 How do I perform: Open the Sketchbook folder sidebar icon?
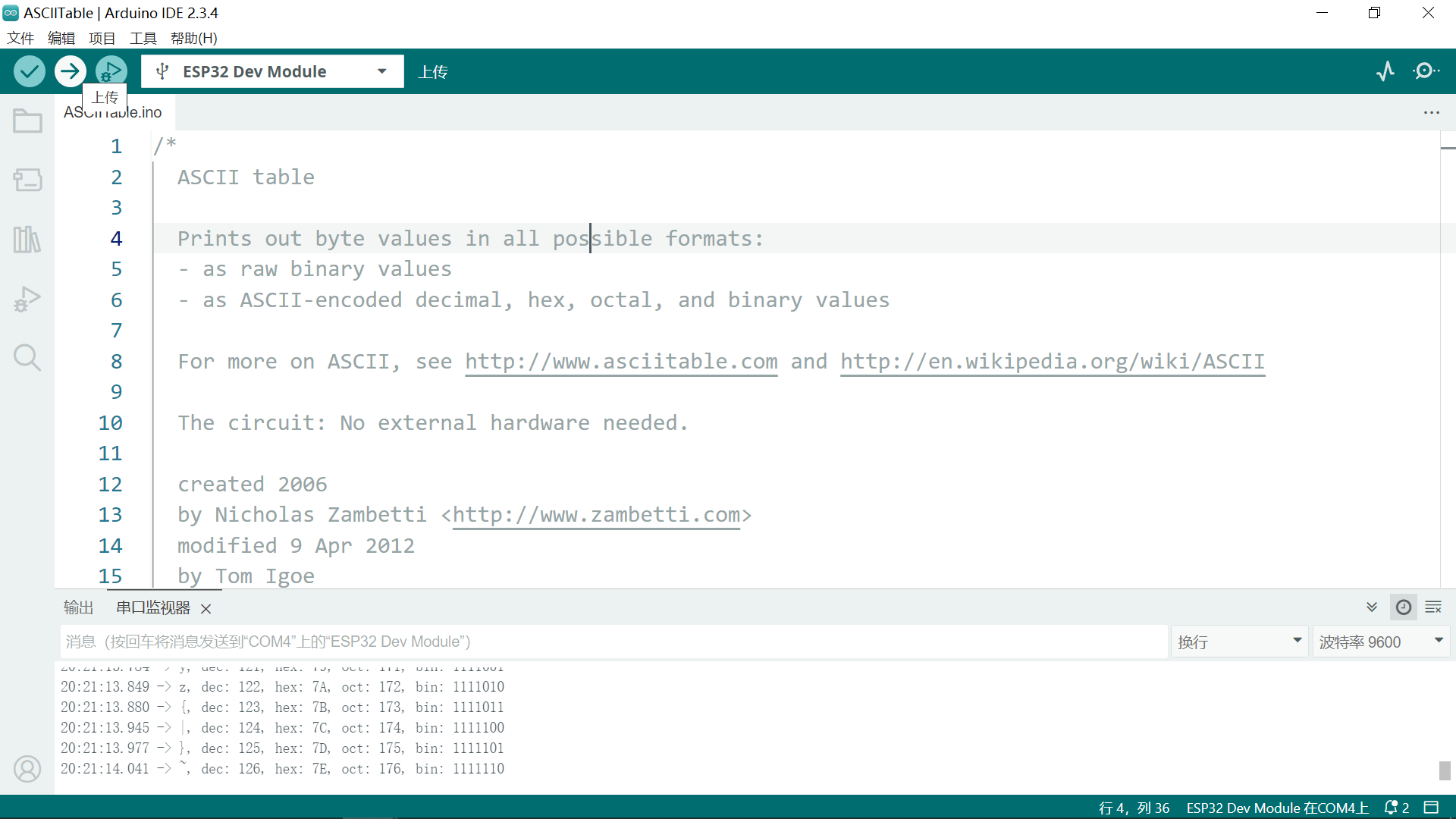27,121
